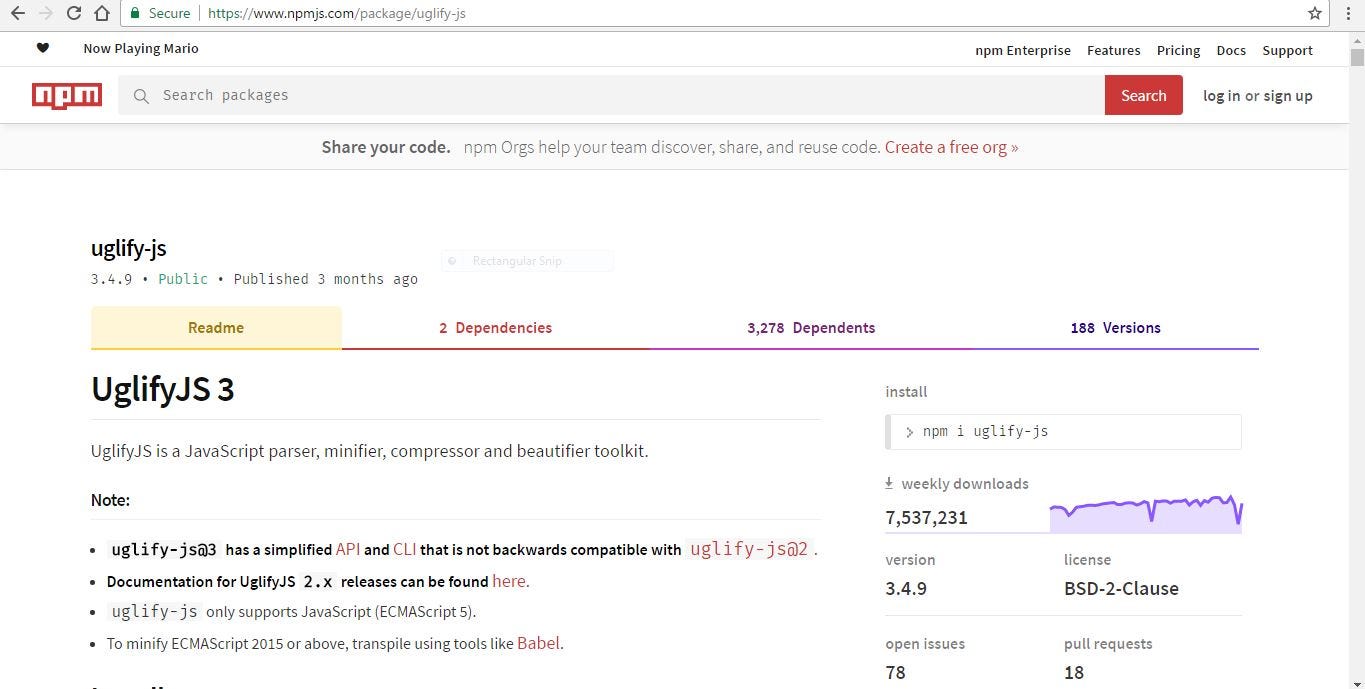Click the green Secure padlock indicator
Viewport: 1365px width, 689px height.
point(160,13)
